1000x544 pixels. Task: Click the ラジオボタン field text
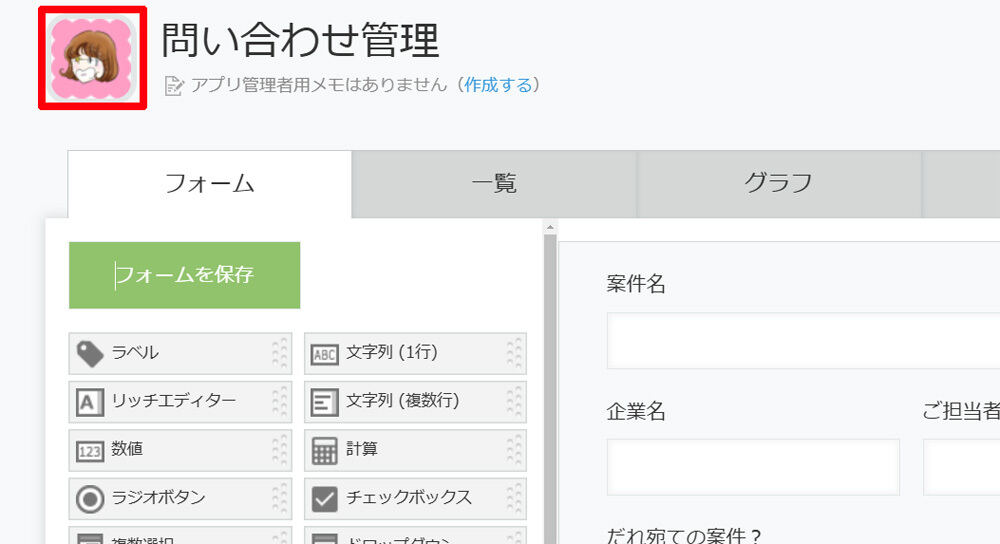point(158,497)
